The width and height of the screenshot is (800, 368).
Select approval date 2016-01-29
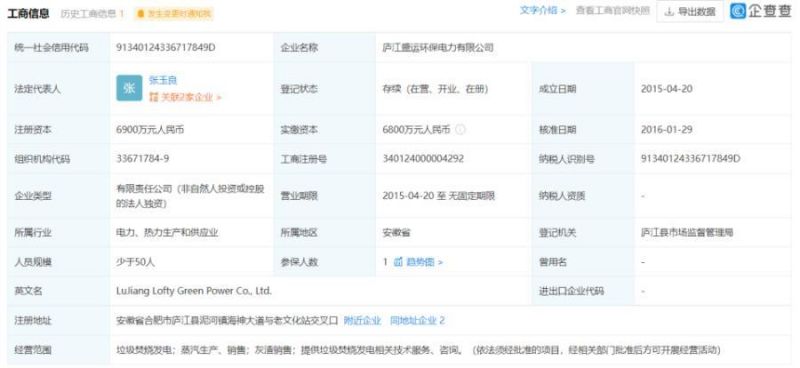(x=667, y=130)
